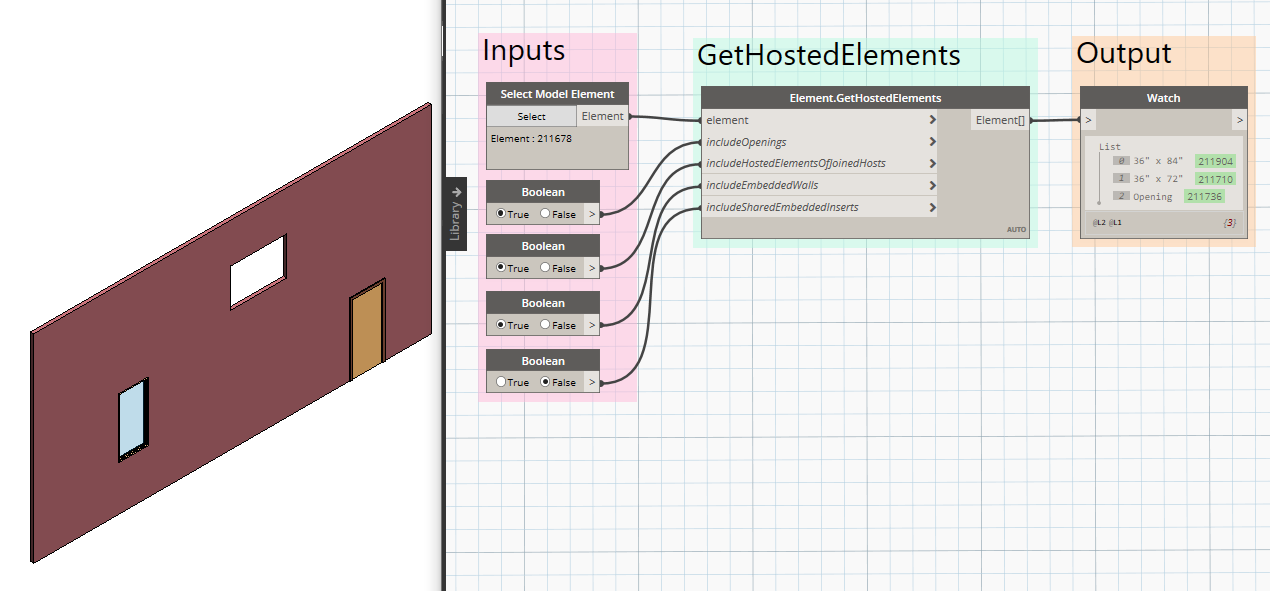The width and height of the screenshot is (1270, 591).
Task: Select the Element[] output port
Action: pyautogui.click(x=1000, y=119)
